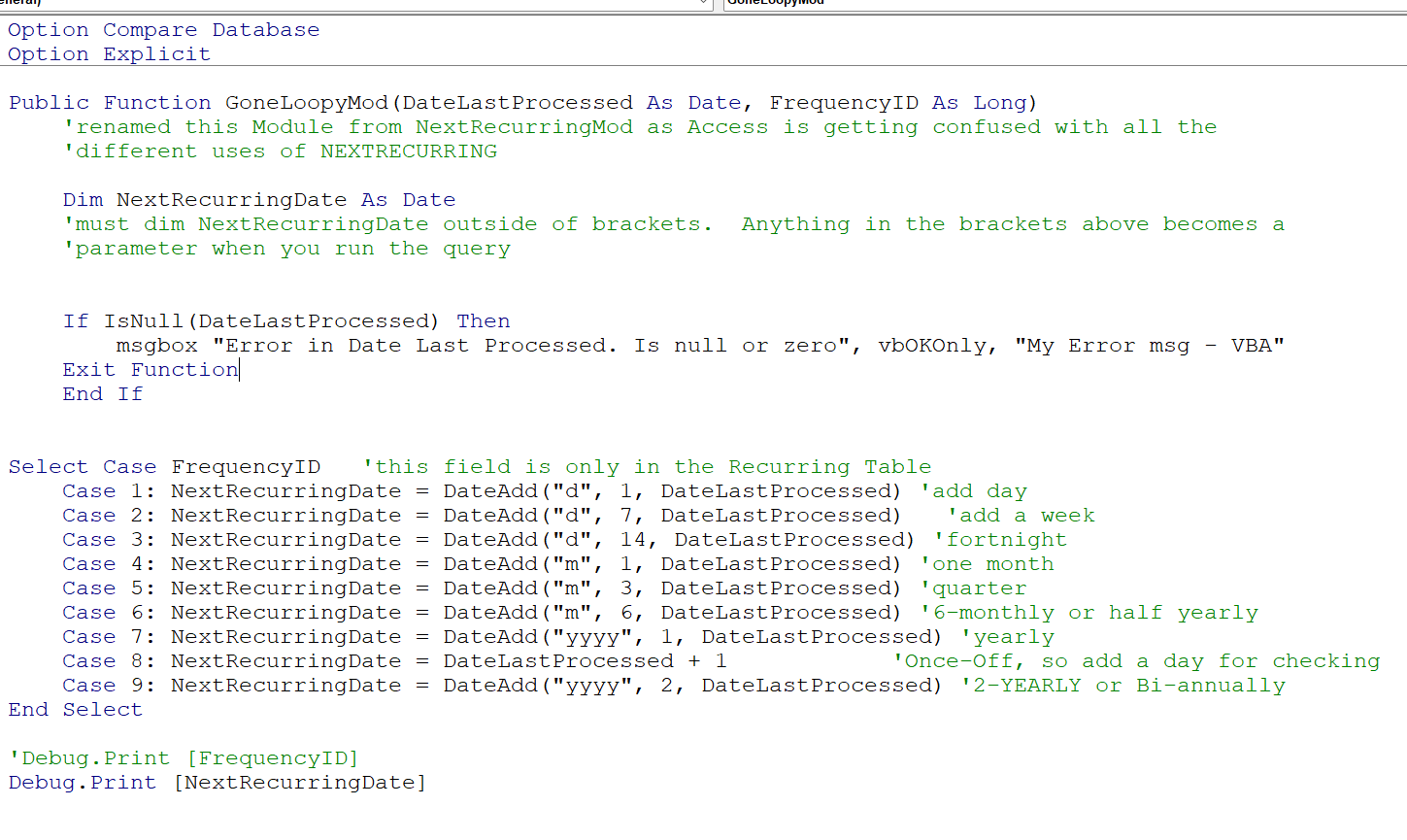Click the Option Explicit statement
Viewport: 1407px width, 840px height.
tap(109, 54)
